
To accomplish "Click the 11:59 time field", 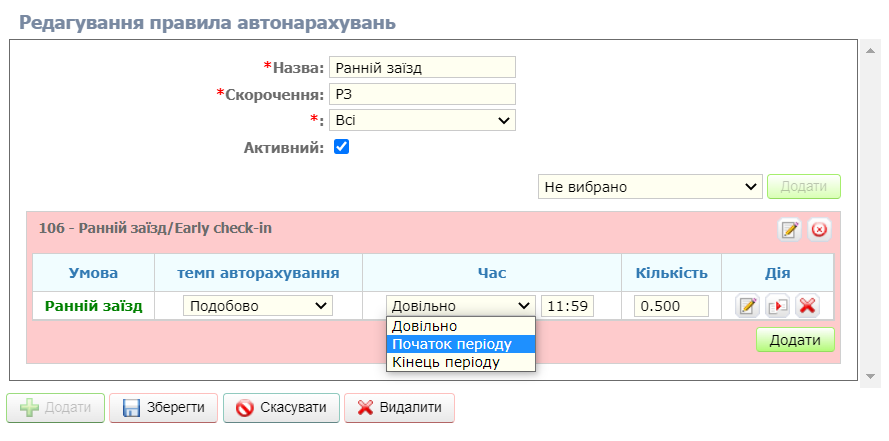I will tap(567, 306).
